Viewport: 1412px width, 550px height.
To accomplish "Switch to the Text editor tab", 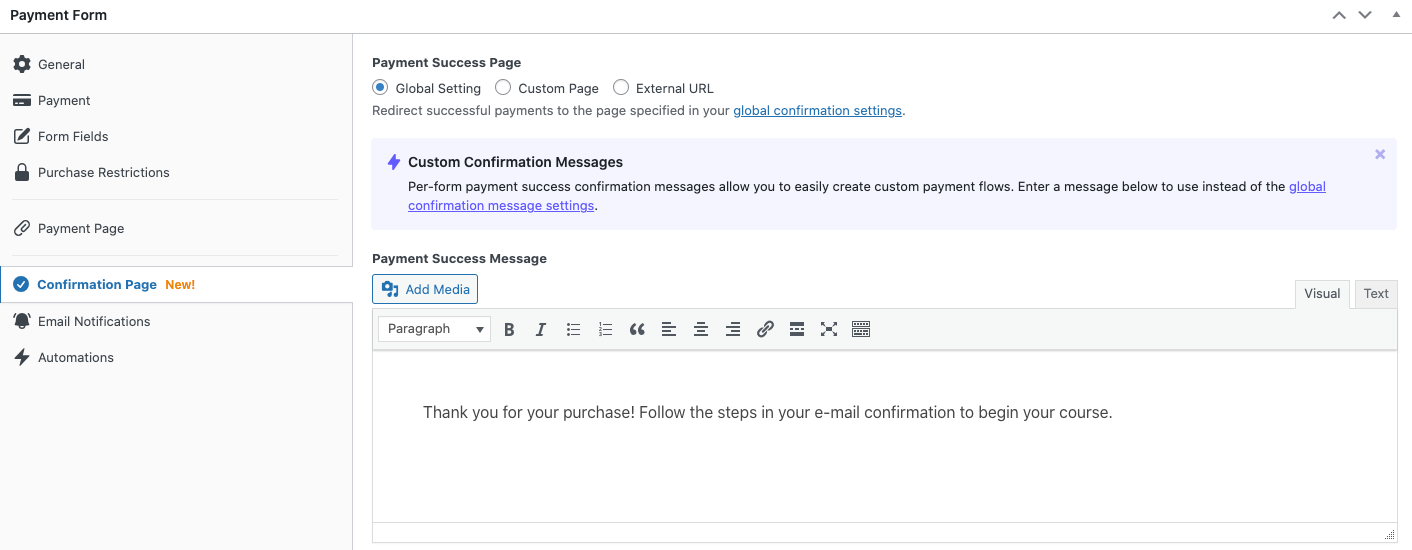I will [x=1376, y=294].
